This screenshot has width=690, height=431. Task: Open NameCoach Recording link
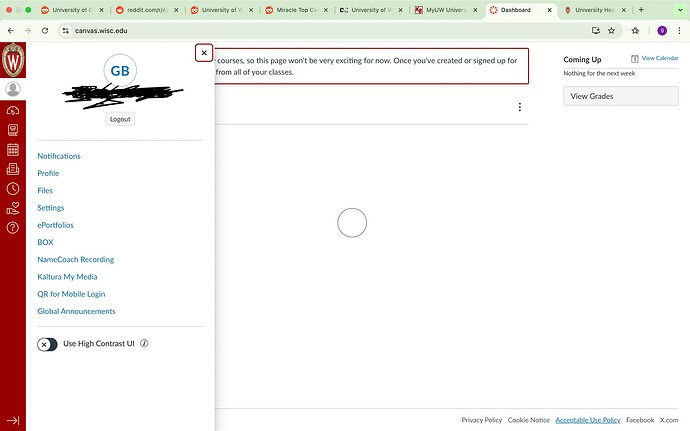(76, 259)
